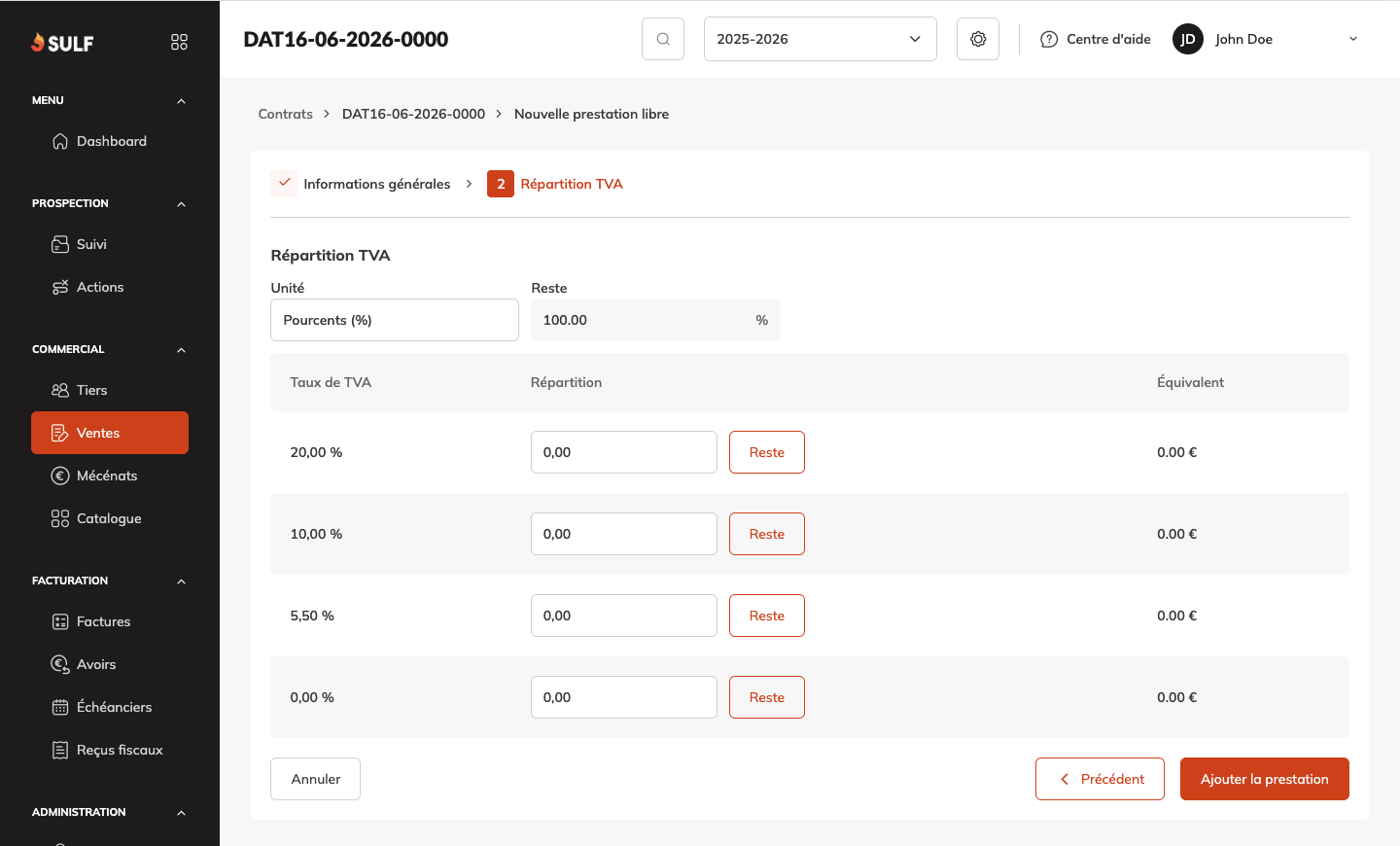Click the Actions icon in sidebar

(x=60, y=287)
